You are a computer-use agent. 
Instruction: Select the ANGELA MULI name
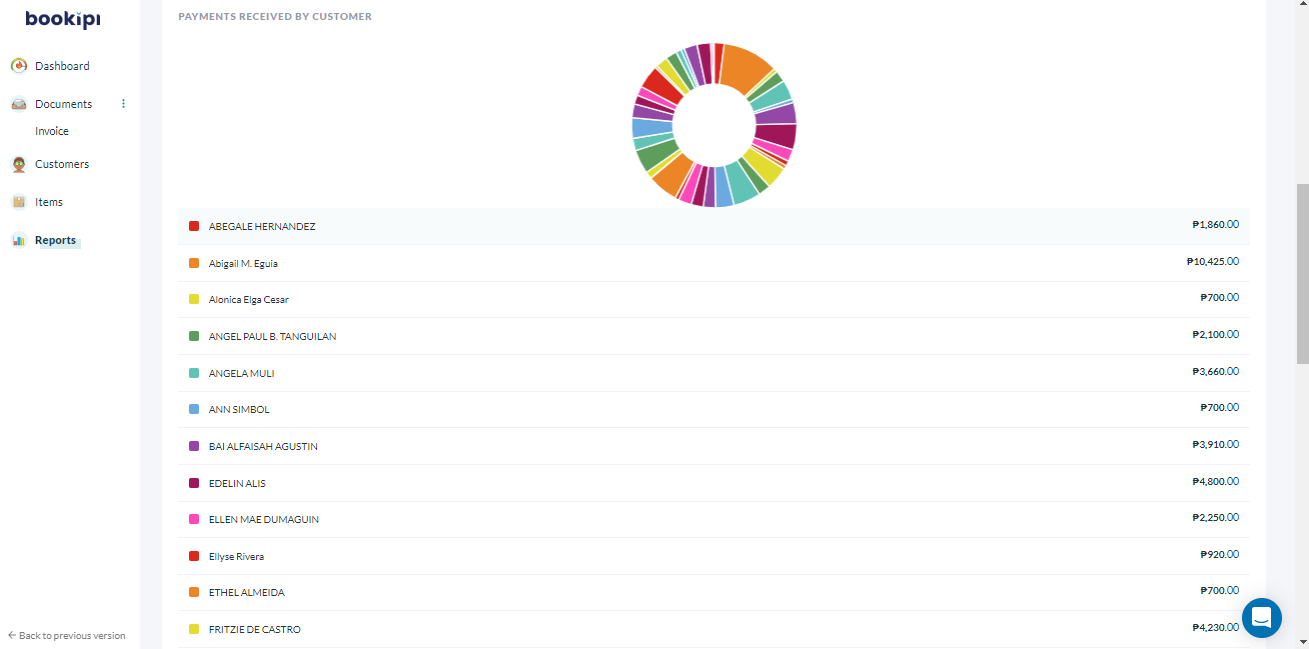[241, 374]
